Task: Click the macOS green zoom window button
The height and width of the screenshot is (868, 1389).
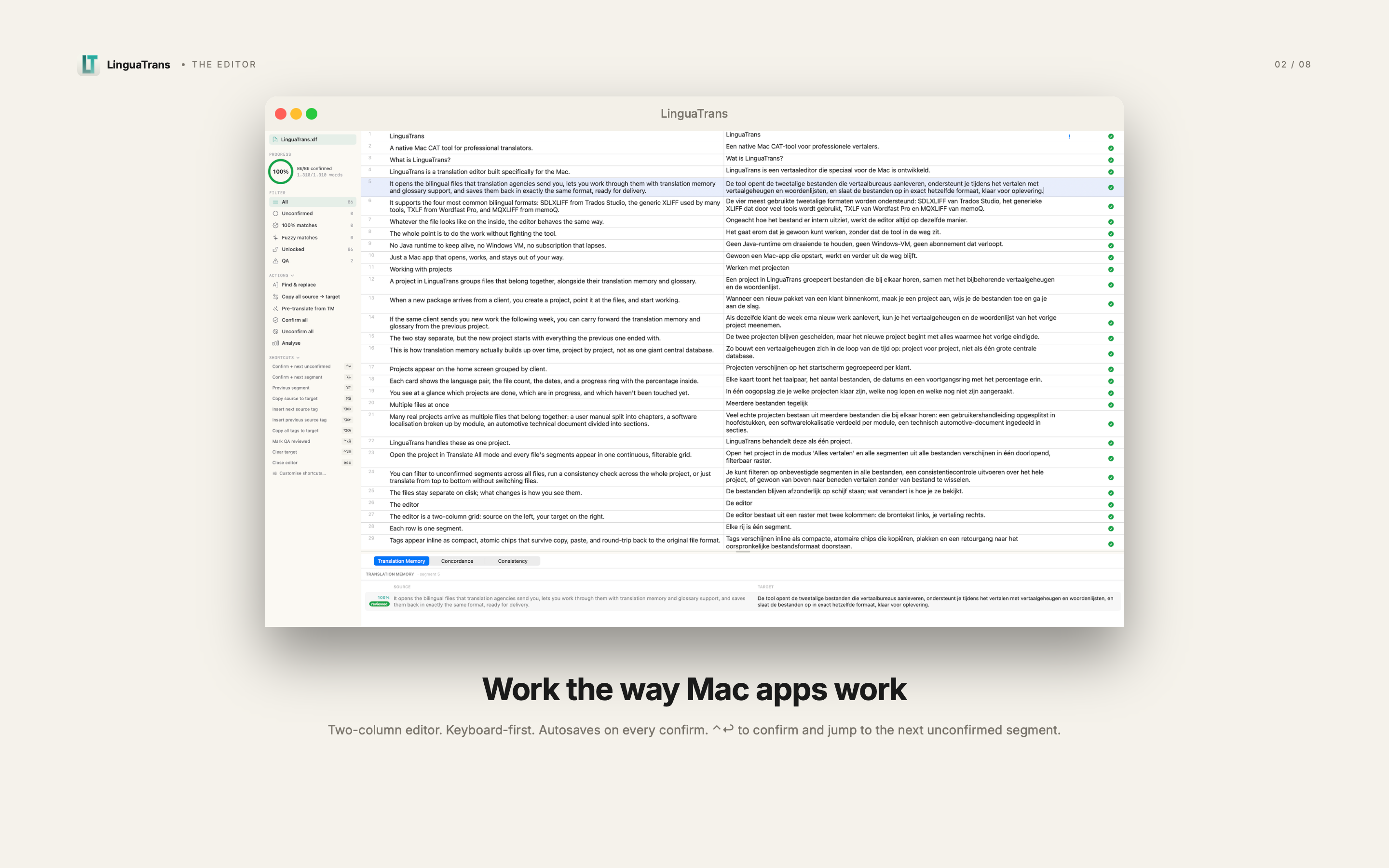Action: click(x=312, y=114)
